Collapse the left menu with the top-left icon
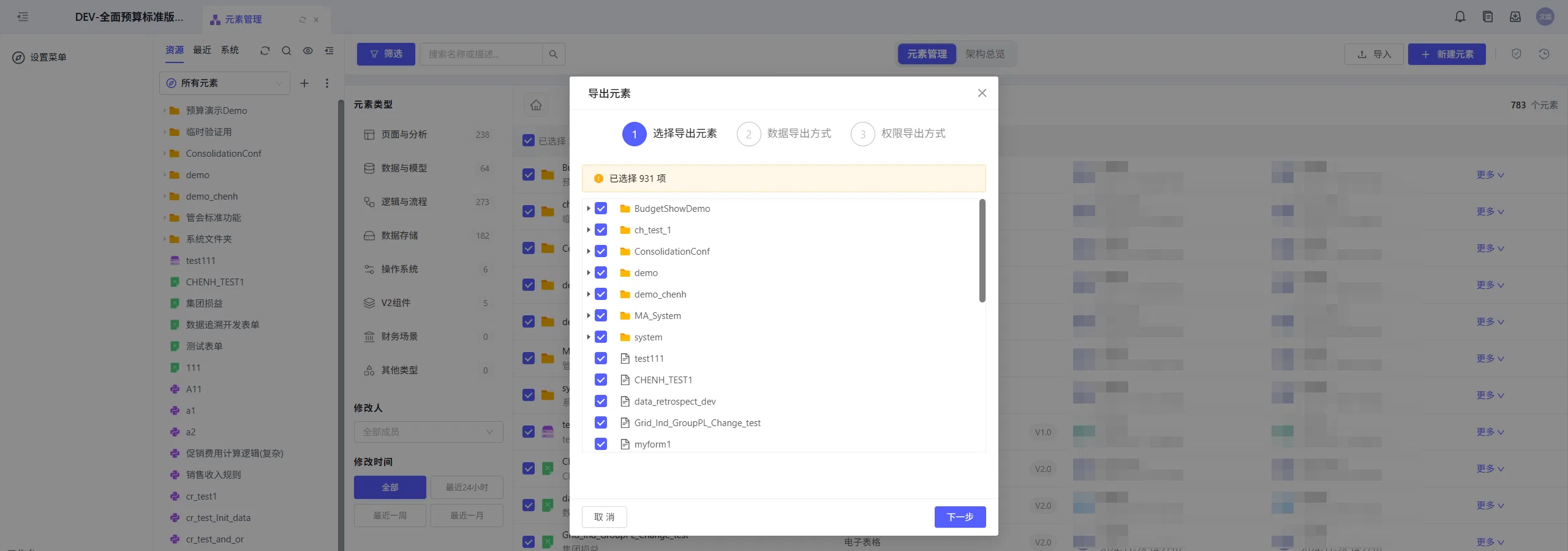The image size is (1568, 551). [x=23, y=17]
